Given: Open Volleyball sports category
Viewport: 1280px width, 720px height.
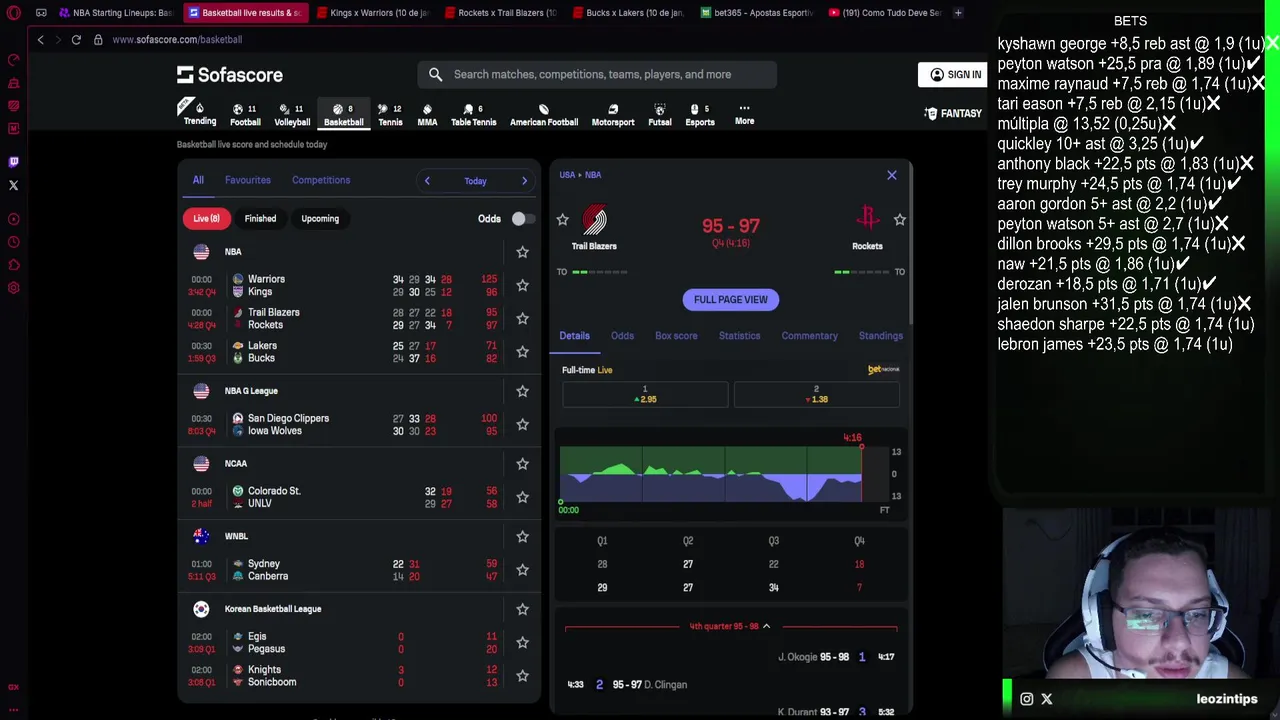Looking at the screenshot, I should 292,114.
